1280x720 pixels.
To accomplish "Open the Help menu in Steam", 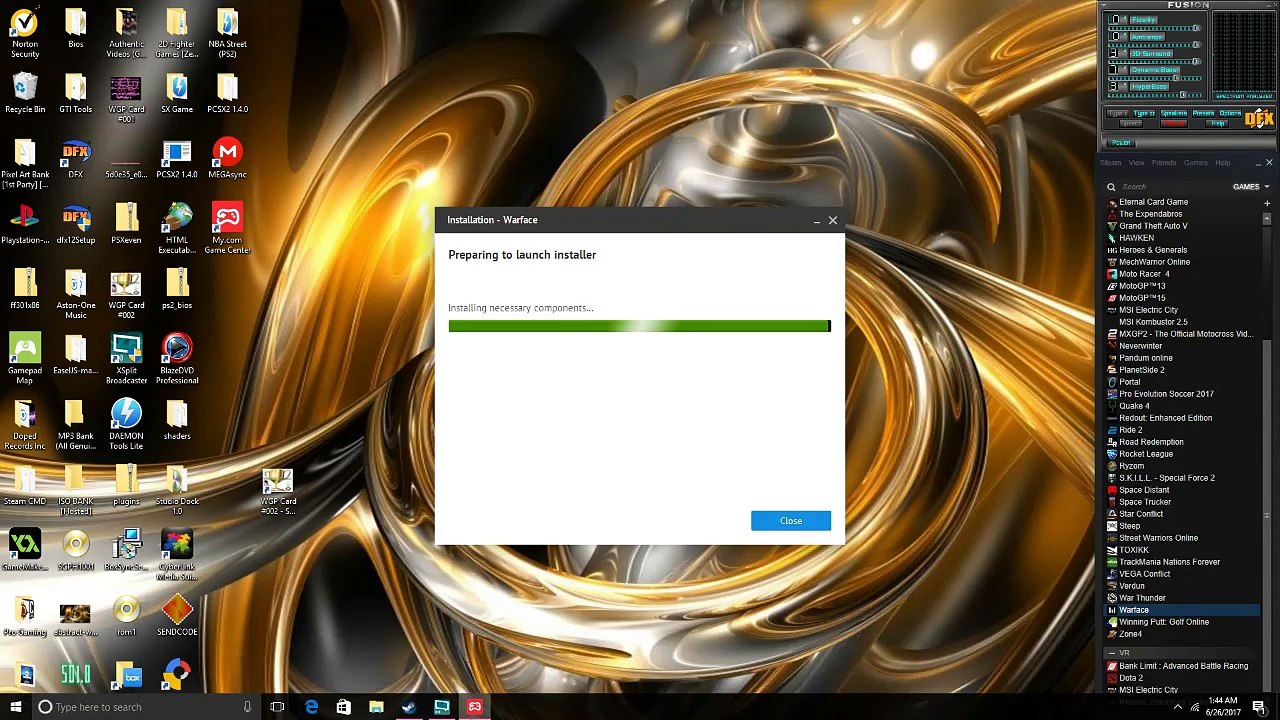I will [1223, 163].
